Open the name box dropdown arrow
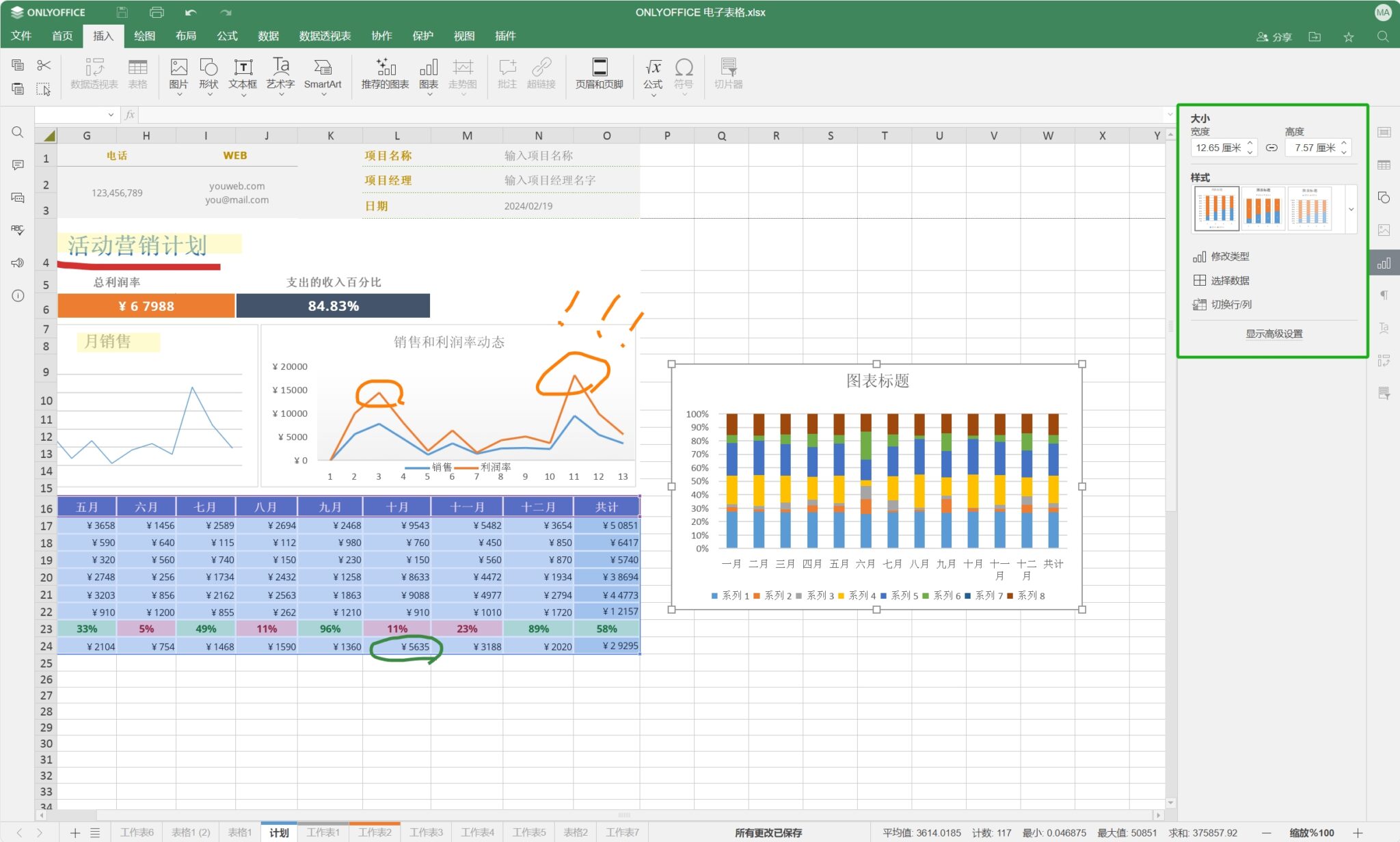The width and height of the screenshot is (1400, 842). point(111,115)
